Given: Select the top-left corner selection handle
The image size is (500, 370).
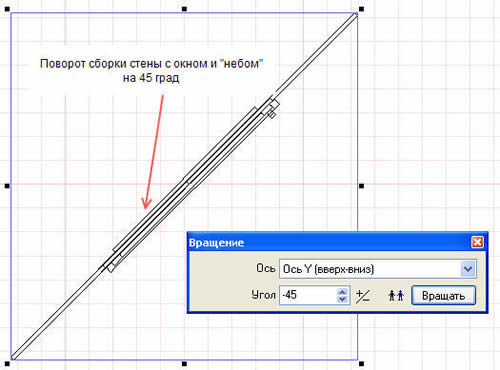Looking at the screenshot, I should (7, 9).
